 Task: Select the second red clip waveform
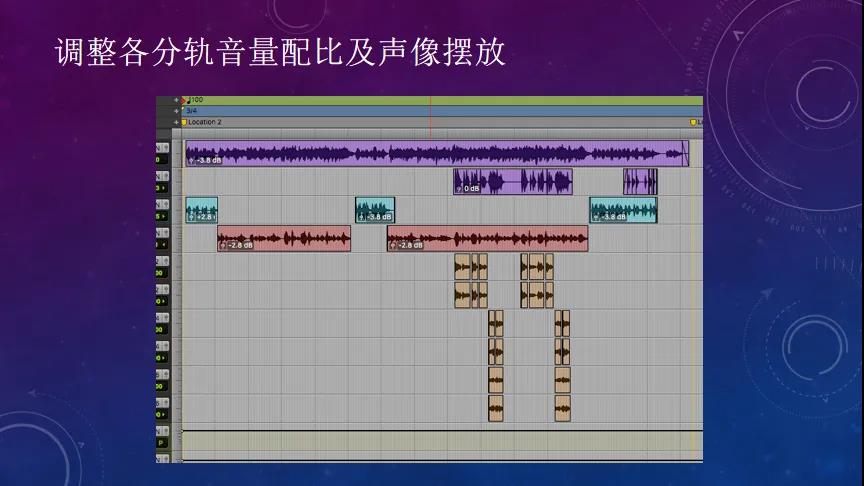pyautogui.click(x=488, y=239)
